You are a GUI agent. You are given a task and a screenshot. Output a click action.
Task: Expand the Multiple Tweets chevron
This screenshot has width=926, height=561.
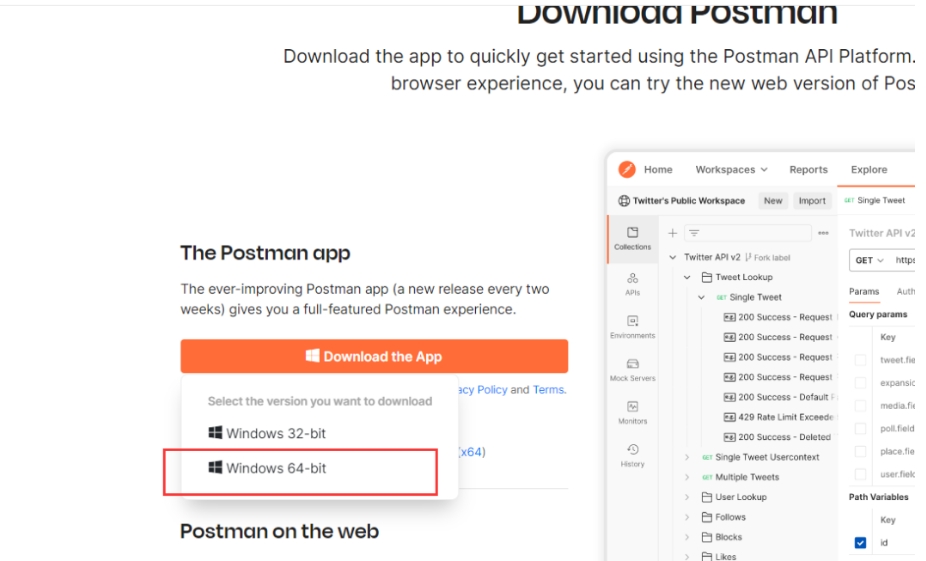point(687,477)
